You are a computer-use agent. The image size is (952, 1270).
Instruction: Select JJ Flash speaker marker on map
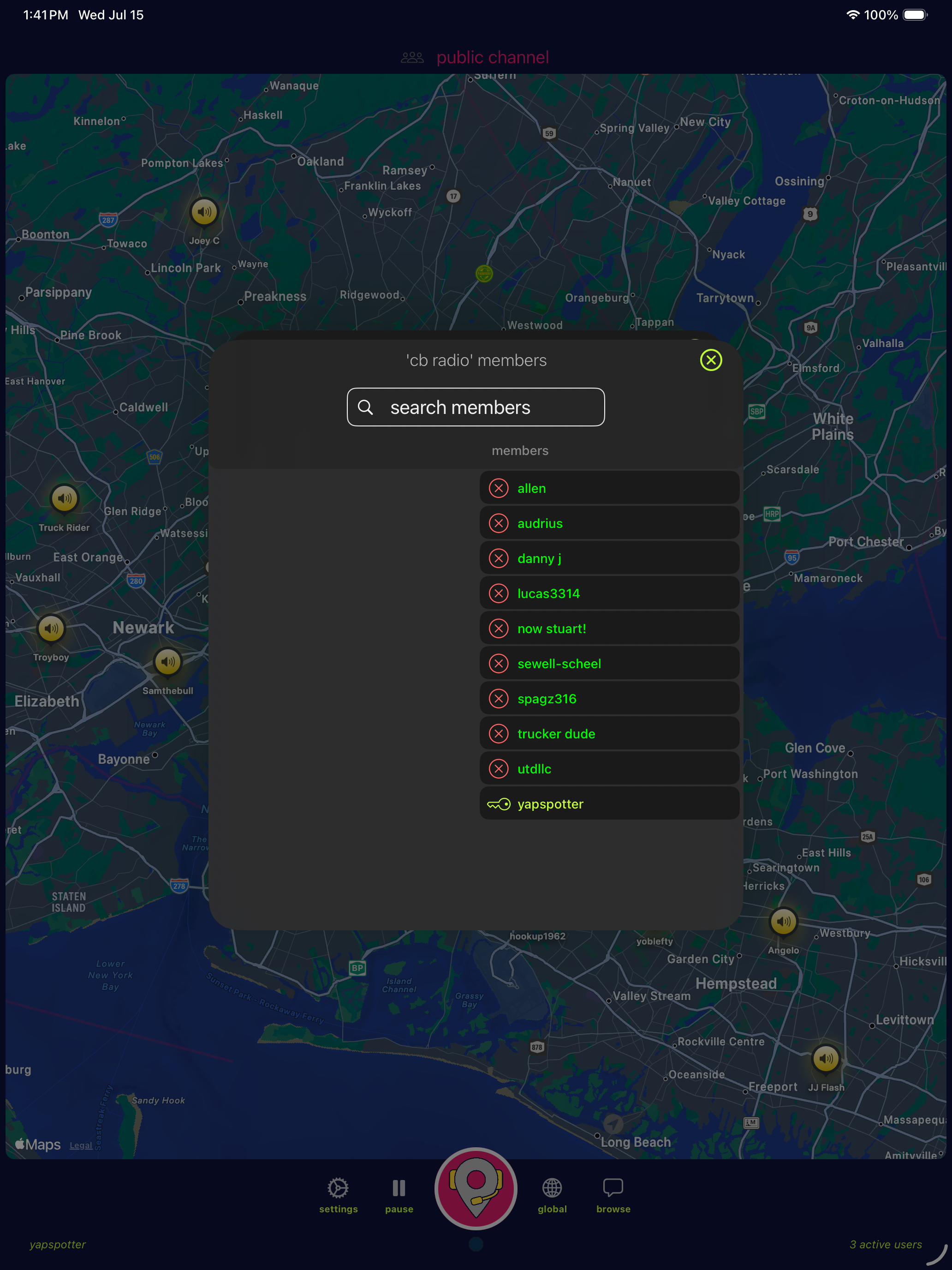tap(826, 1058)
